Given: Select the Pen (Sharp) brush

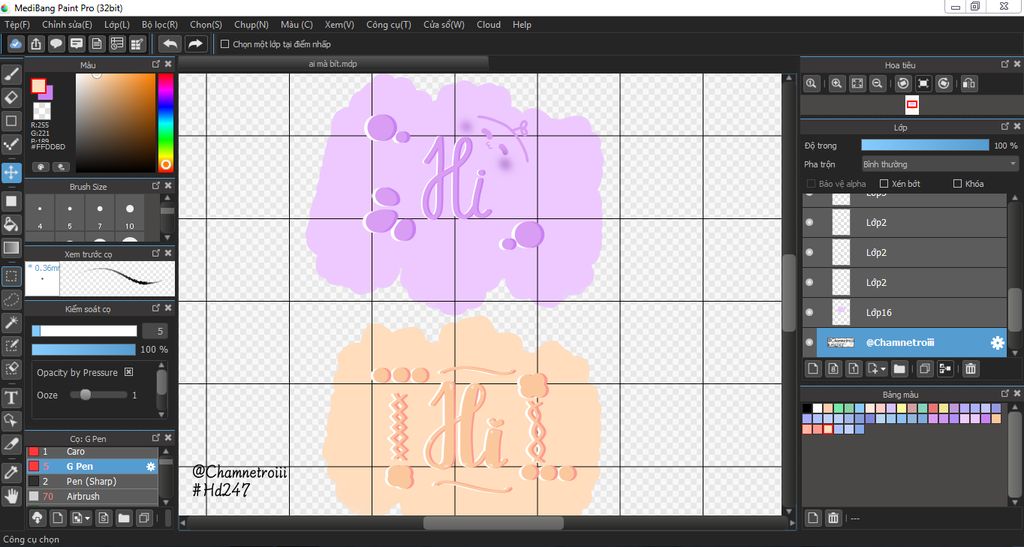Looking at the screenshot, I should tap(92, 481).
